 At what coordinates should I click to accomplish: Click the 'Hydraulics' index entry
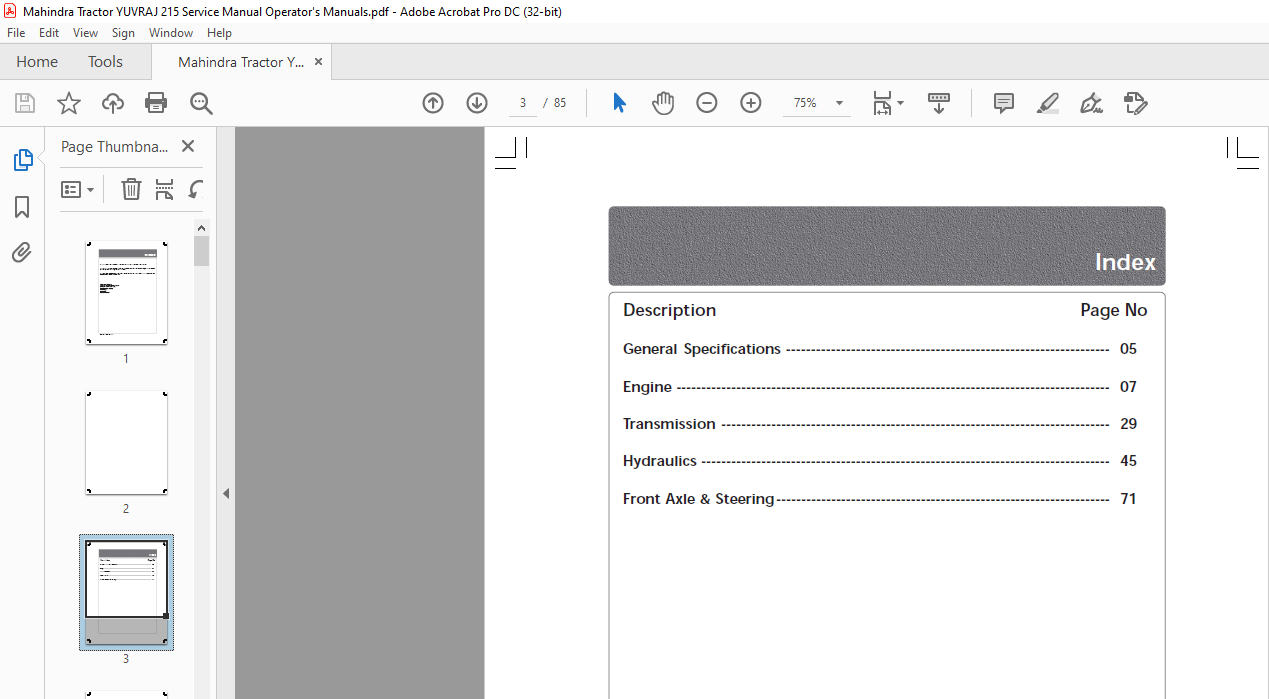[x=660, y=461]
